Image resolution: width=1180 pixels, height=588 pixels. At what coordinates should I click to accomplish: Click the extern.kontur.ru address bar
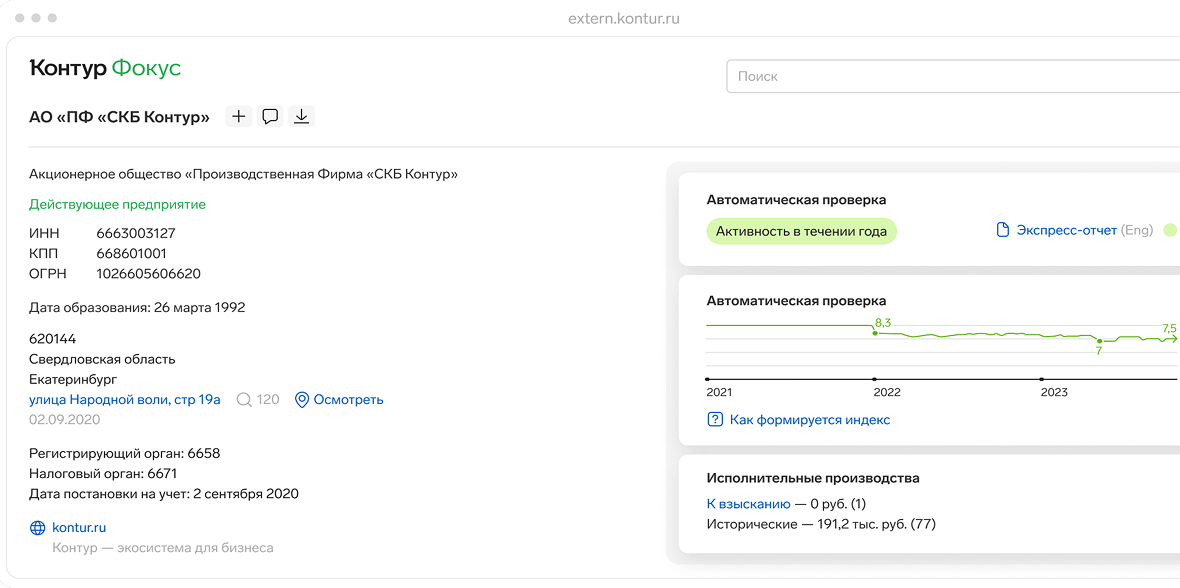[x=623, y=18]
